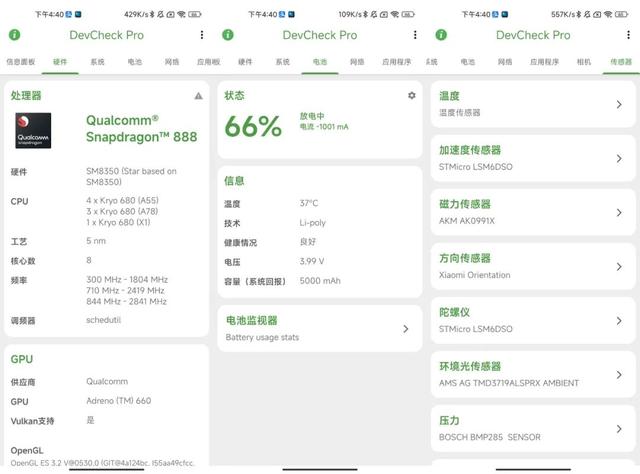Tap the Battery usage stats subtitle
The image size is (640, 474).
click(262, 338)
